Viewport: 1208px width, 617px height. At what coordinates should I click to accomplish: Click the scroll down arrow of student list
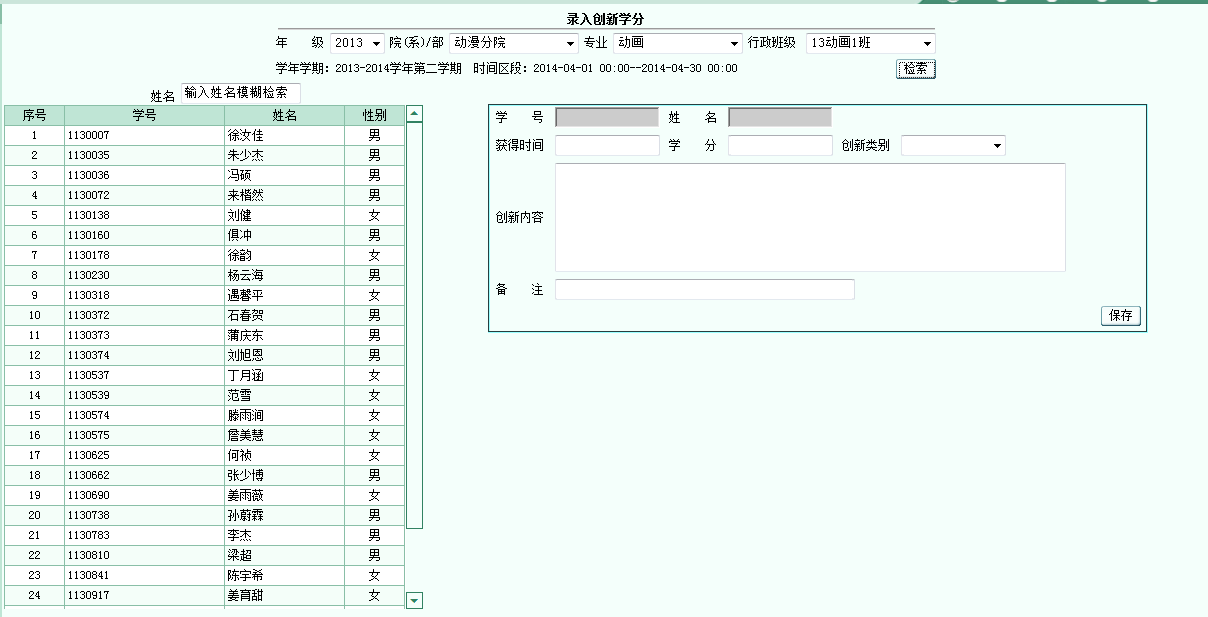coord(415,600)
